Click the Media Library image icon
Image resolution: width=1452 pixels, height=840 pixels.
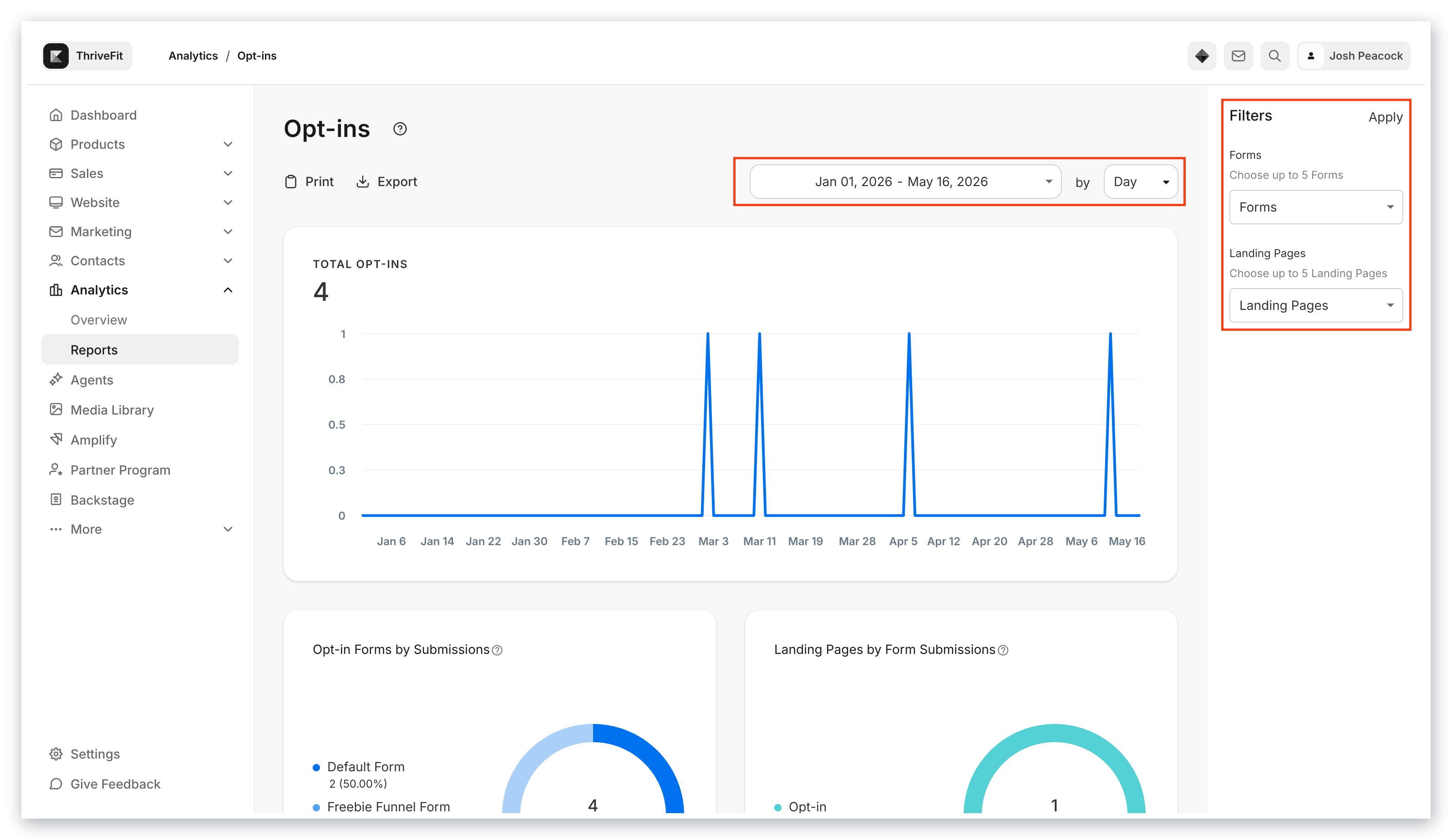[56, 410]
